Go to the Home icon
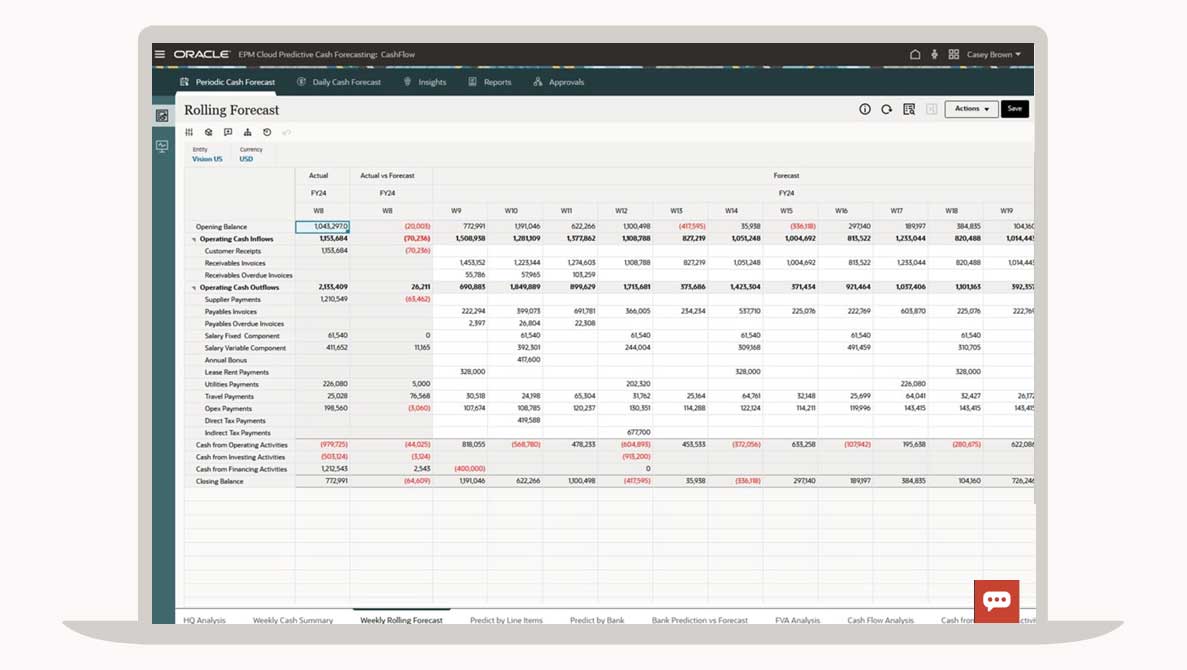Image resolution: width=1187 pixels, height=670 pixels. (x=914, y=54)
